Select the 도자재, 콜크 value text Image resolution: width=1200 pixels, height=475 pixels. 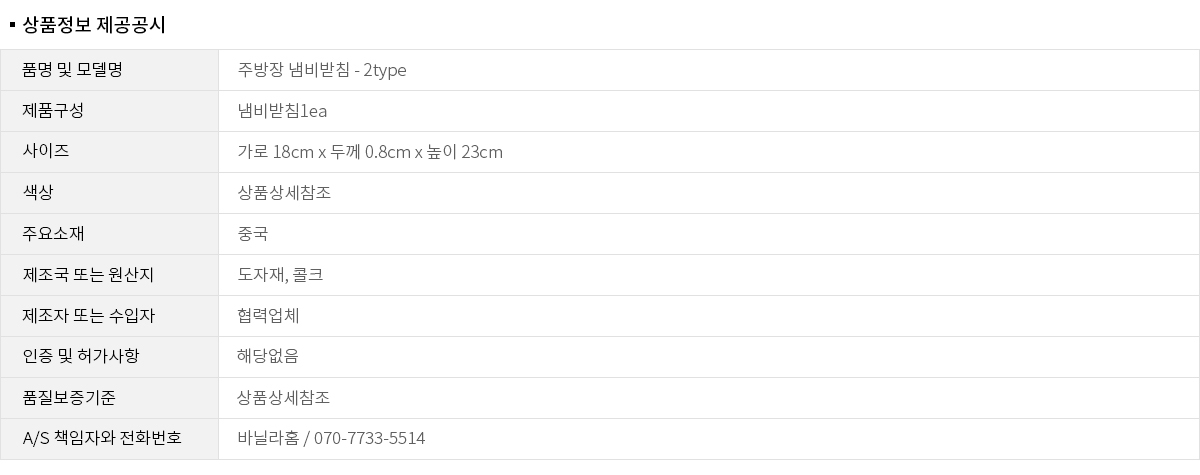click(x=280, y=275)
